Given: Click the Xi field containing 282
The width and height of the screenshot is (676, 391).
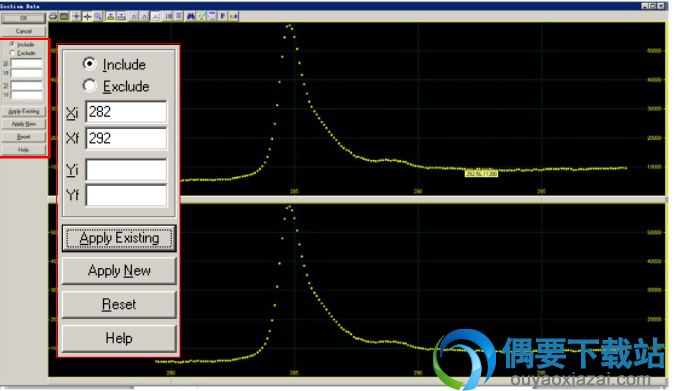Looking at the screenshot, I should (x=126, y=112).
